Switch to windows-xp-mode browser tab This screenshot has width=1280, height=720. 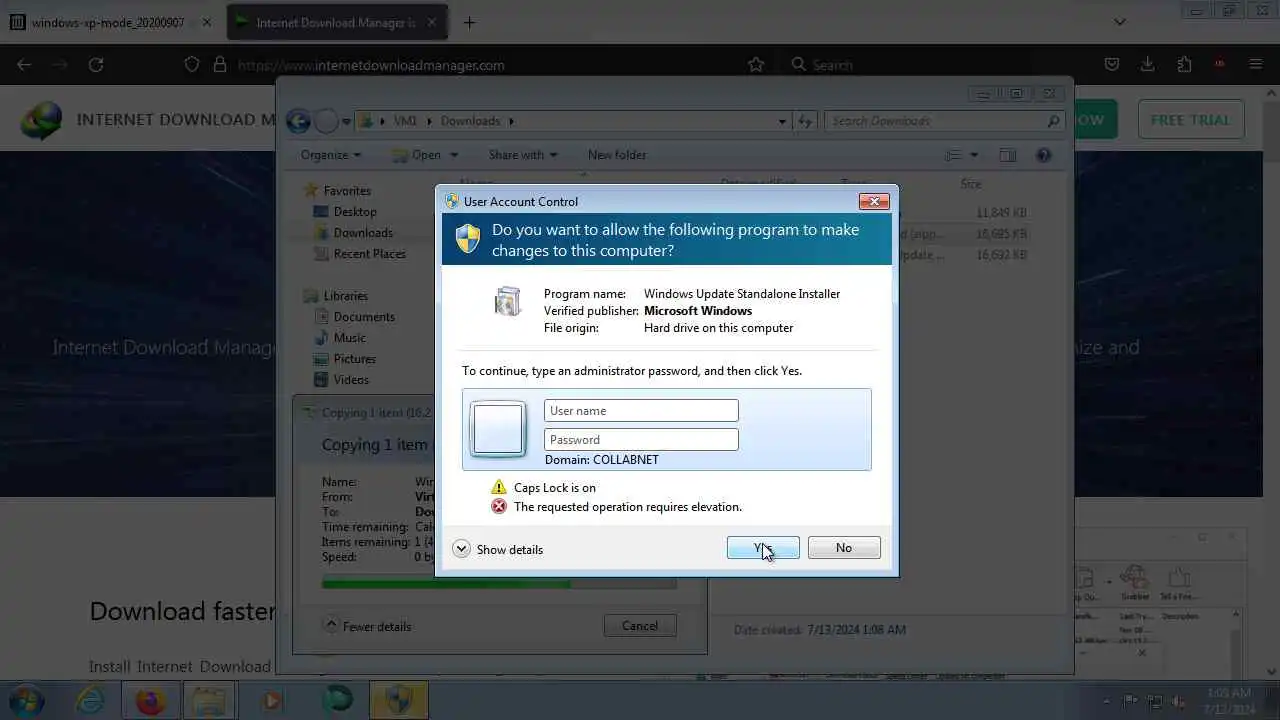pyautogui.click(x=110, y=22)
